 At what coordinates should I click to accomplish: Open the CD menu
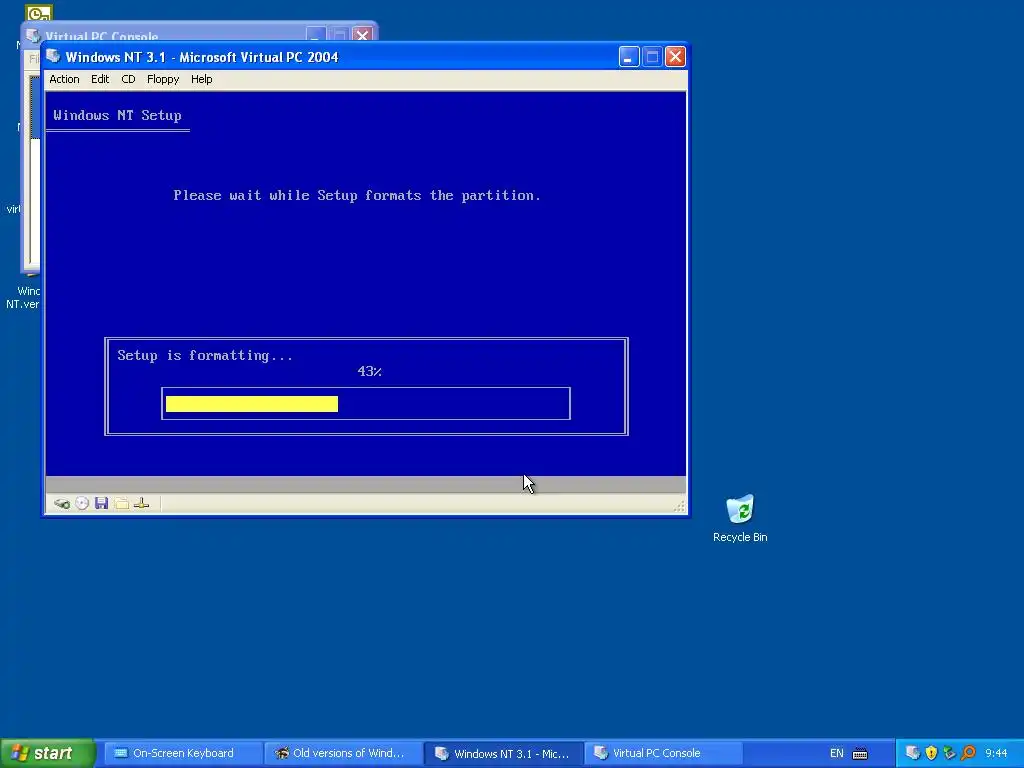point(128,79)
